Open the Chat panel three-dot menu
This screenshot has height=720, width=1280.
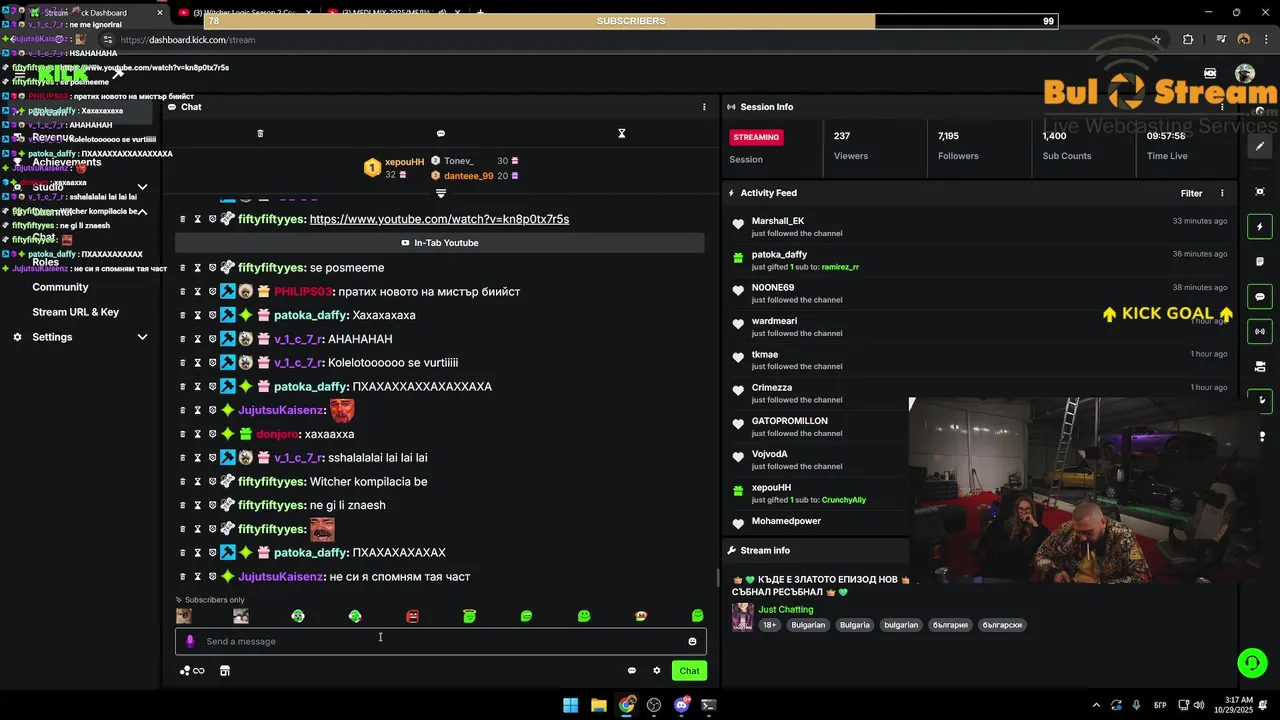(704, 107)
